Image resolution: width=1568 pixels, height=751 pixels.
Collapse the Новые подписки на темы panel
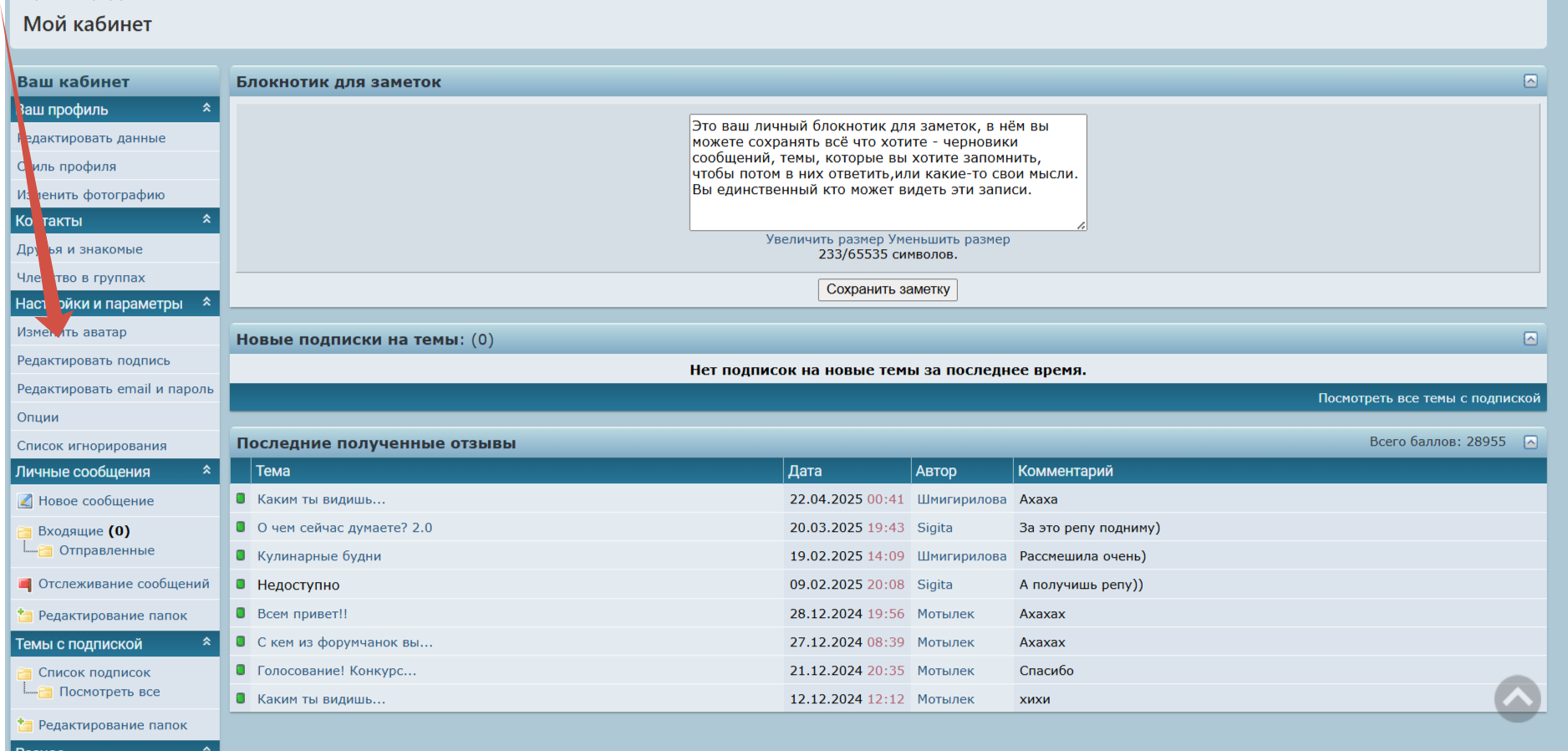(1530, 339)
